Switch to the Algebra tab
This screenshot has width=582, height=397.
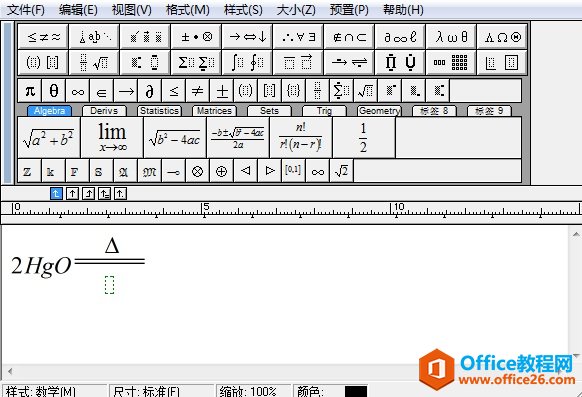pyautogui.click(x=49, y=111)
